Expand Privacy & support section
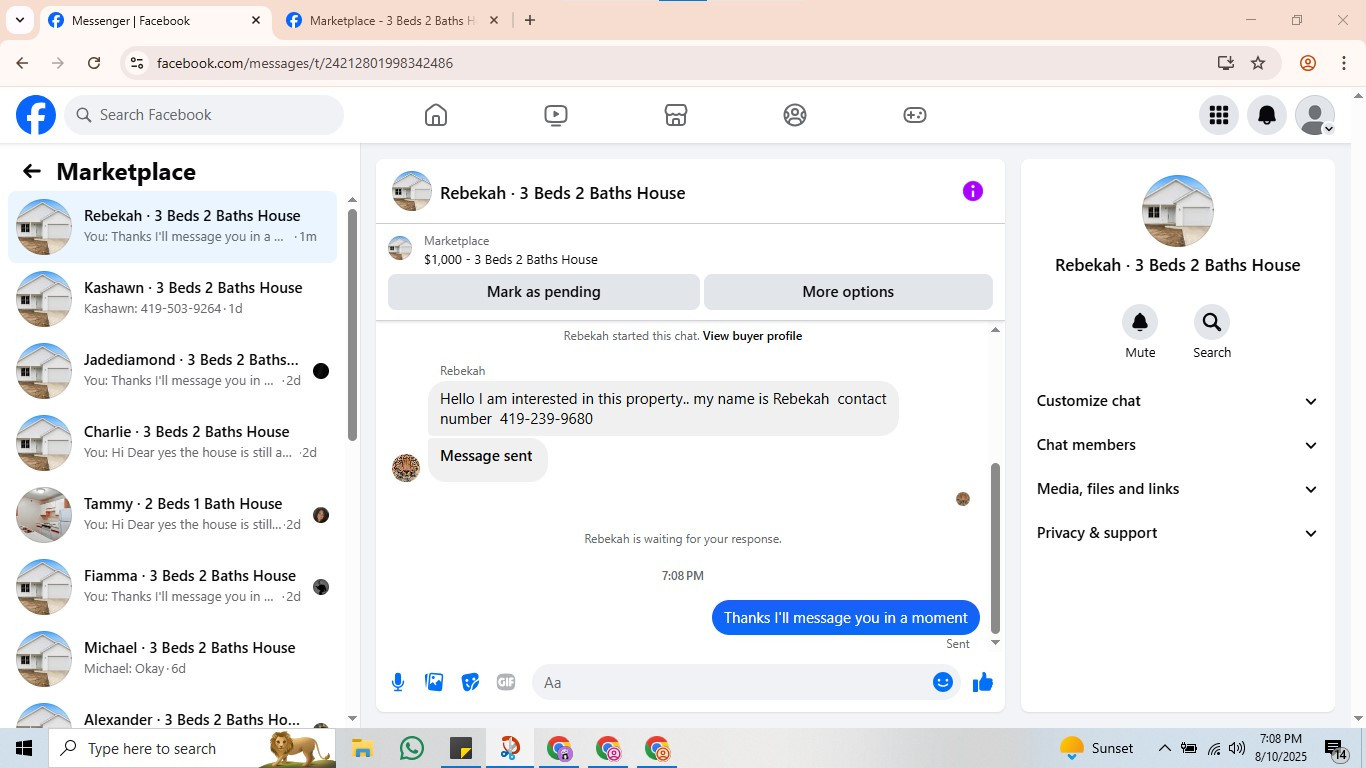 (1178, 533)
